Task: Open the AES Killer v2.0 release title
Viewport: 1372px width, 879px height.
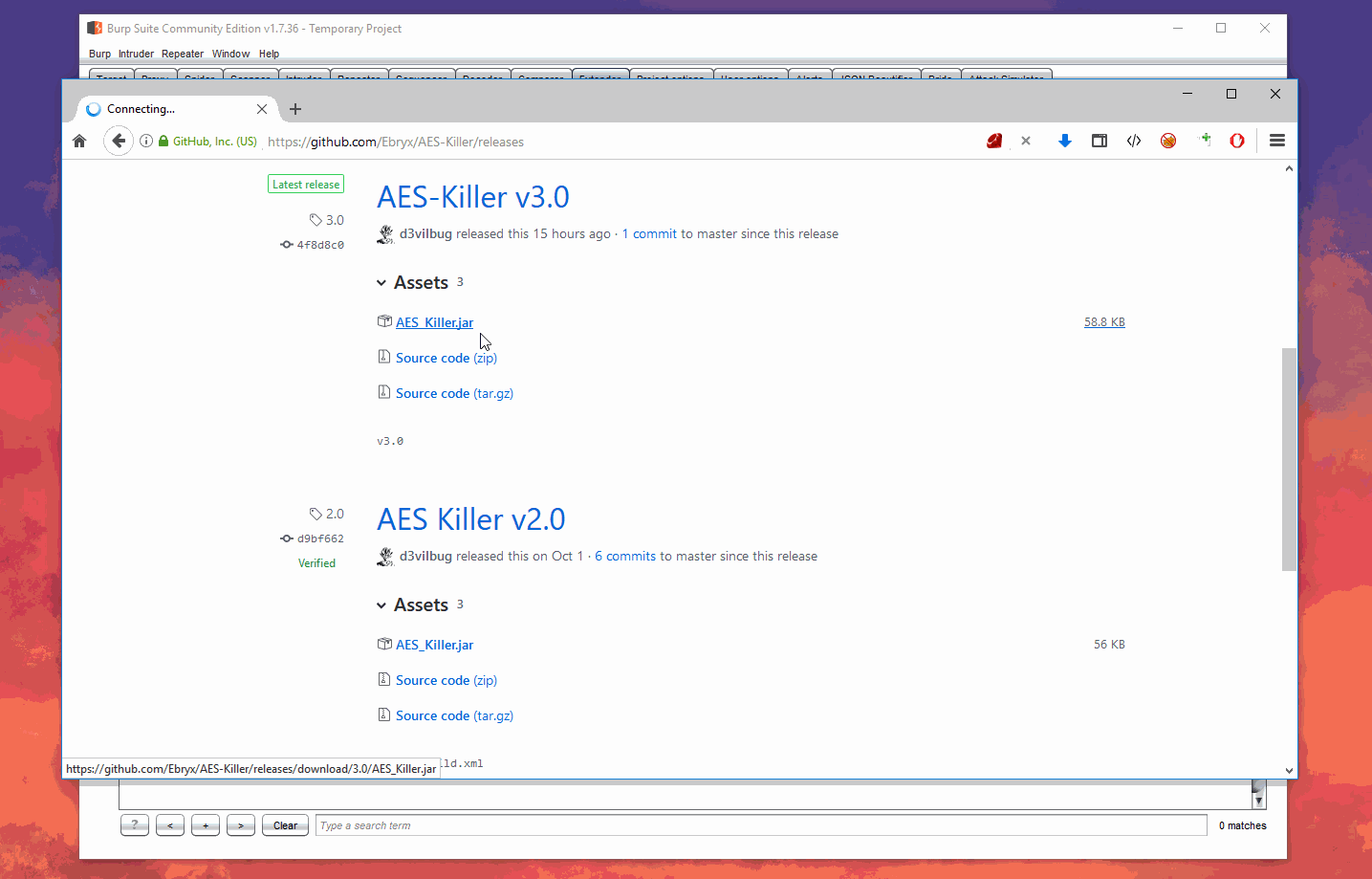Action: tap(471, 519)
